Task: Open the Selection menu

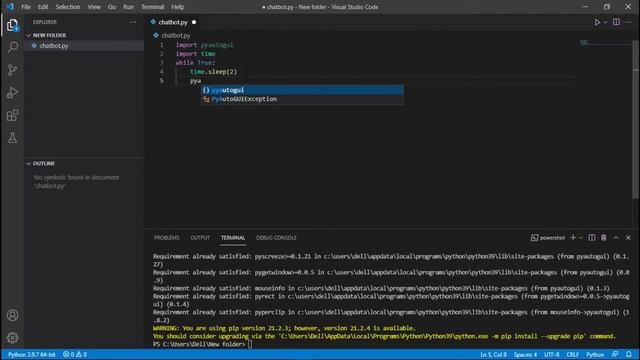Action: [68, 7]
